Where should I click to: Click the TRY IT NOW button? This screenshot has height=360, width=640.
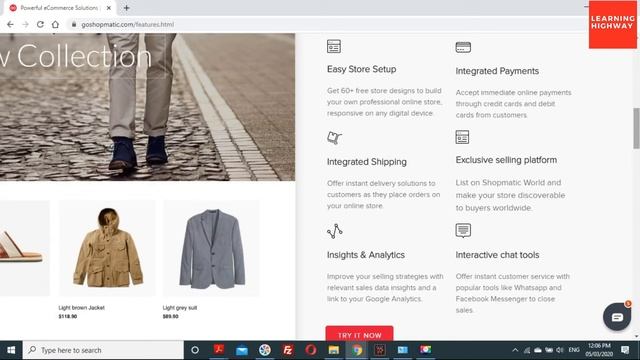(359, 333)
